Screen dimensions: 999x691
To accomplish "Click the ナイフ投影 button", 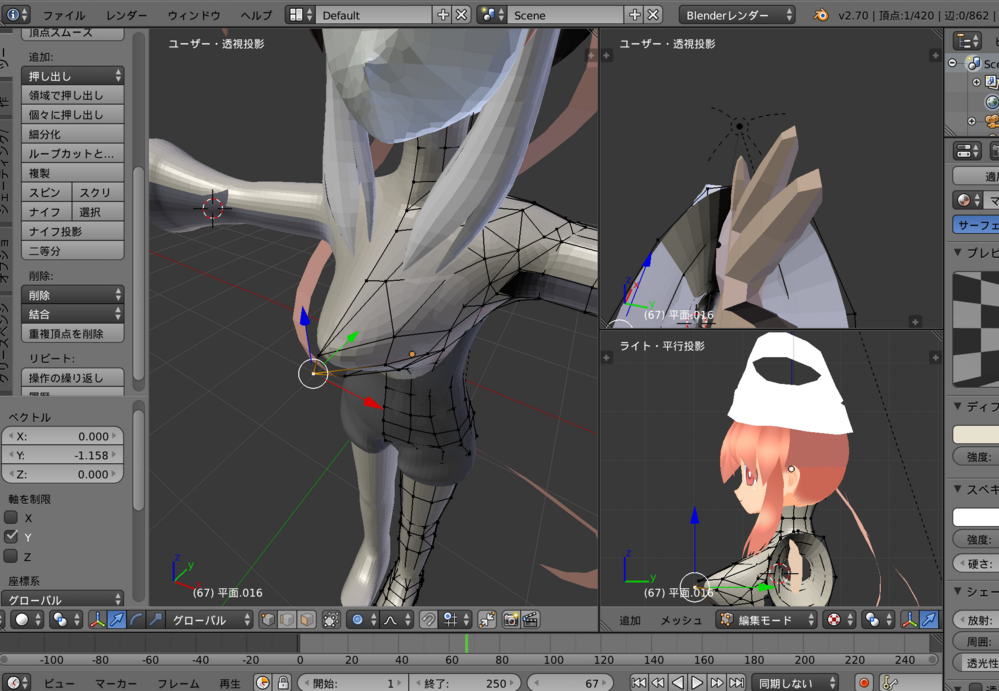I will 73,231.
